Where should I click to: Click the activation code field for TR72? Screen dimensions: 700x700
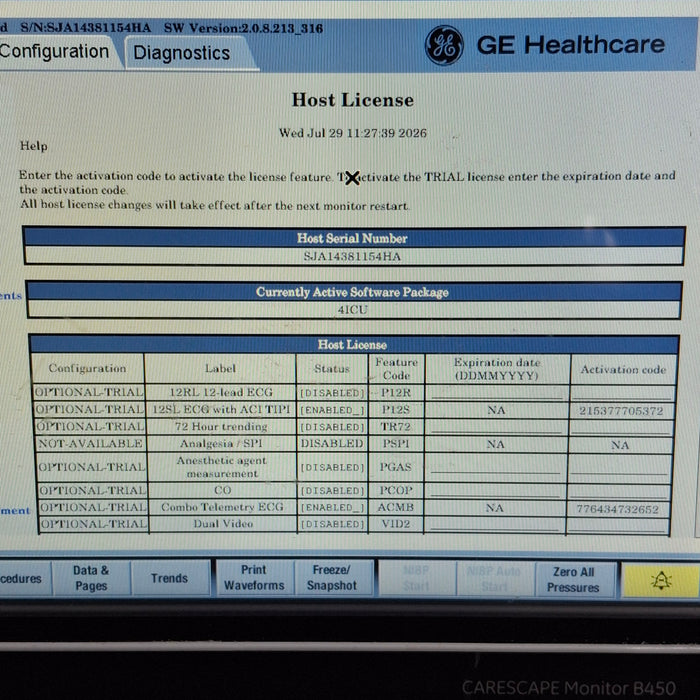click(621, 428)
